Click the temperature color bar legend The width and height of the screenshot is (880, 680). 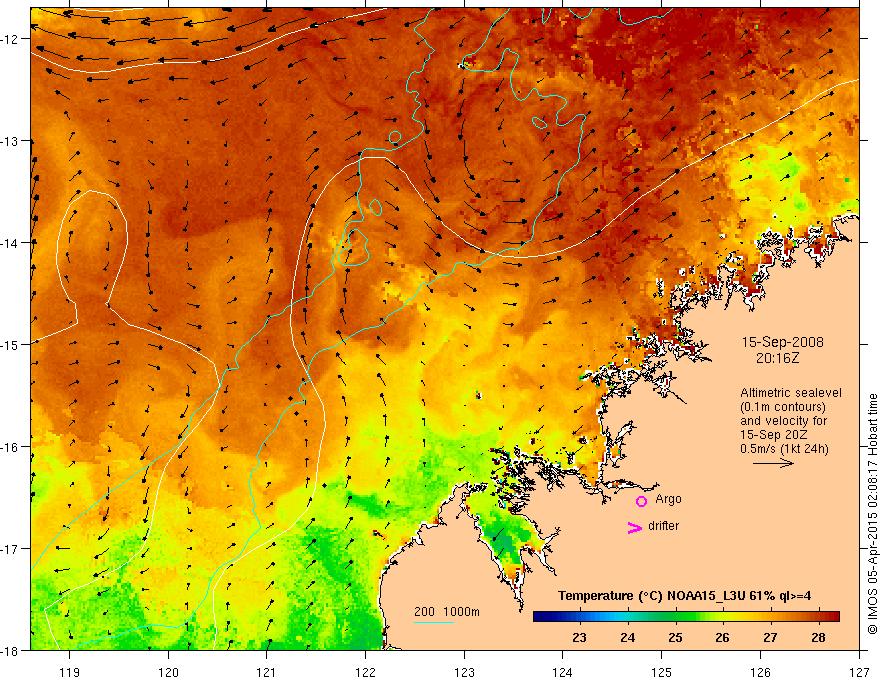pos(686,617)
